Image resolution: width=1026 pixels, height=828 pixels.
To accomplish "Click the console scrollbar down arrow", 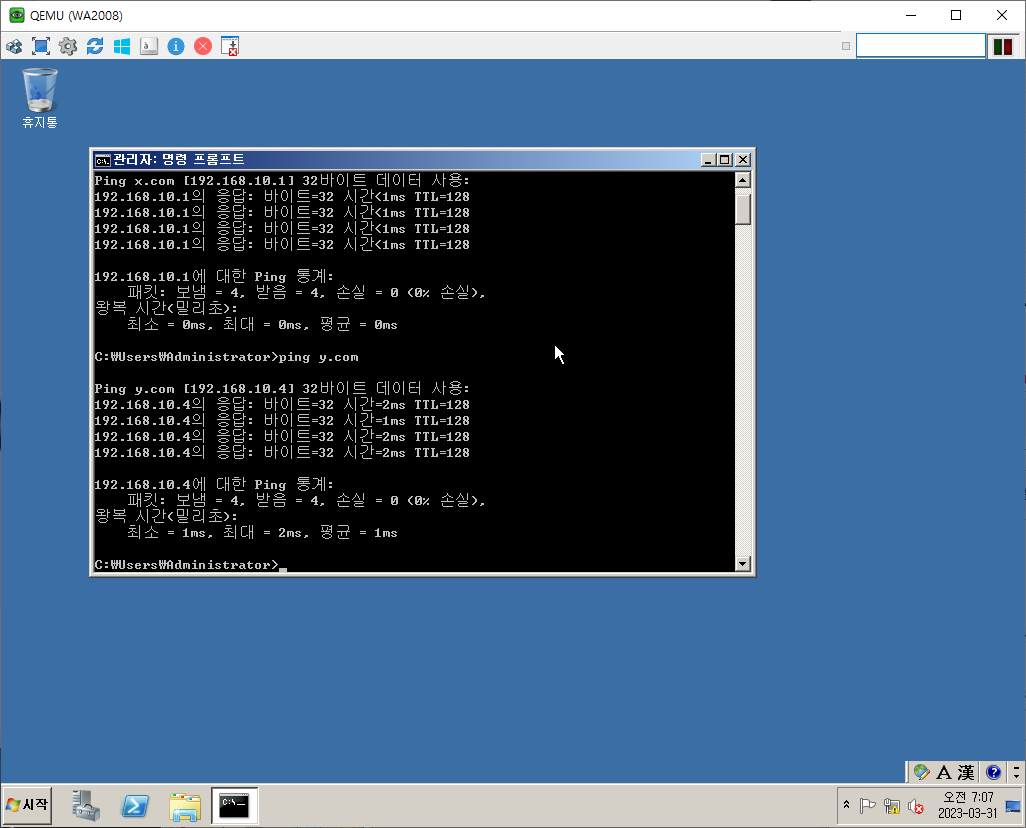I will coord(743,564).
